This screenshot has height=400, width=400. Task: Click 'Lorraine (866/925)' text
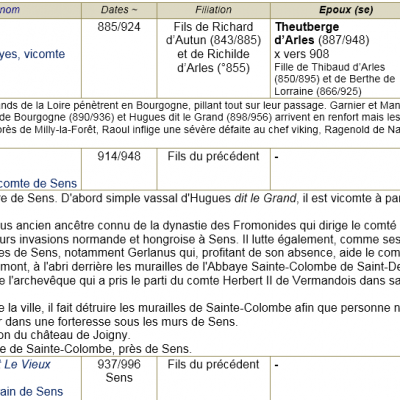tap(318, 91)
